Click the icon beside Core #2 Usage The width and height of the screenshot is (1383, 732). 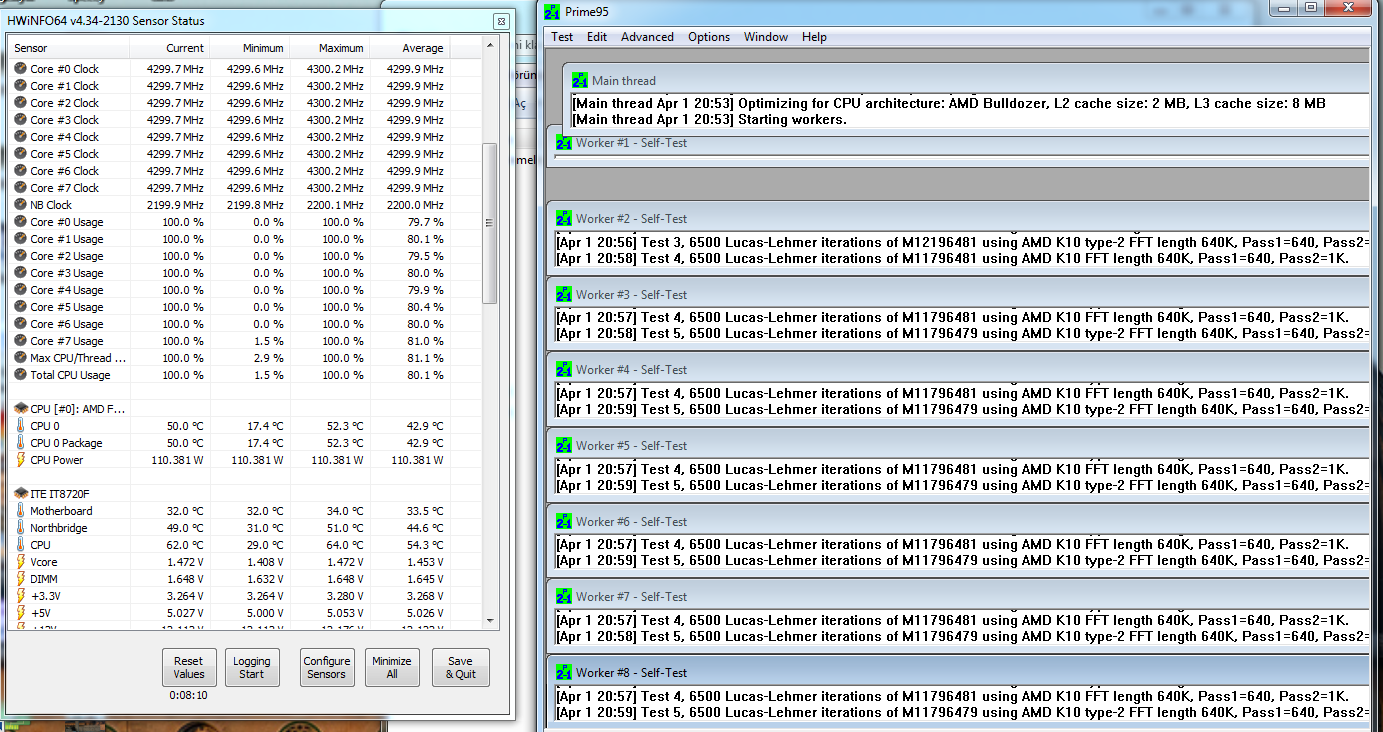point(20,256)
